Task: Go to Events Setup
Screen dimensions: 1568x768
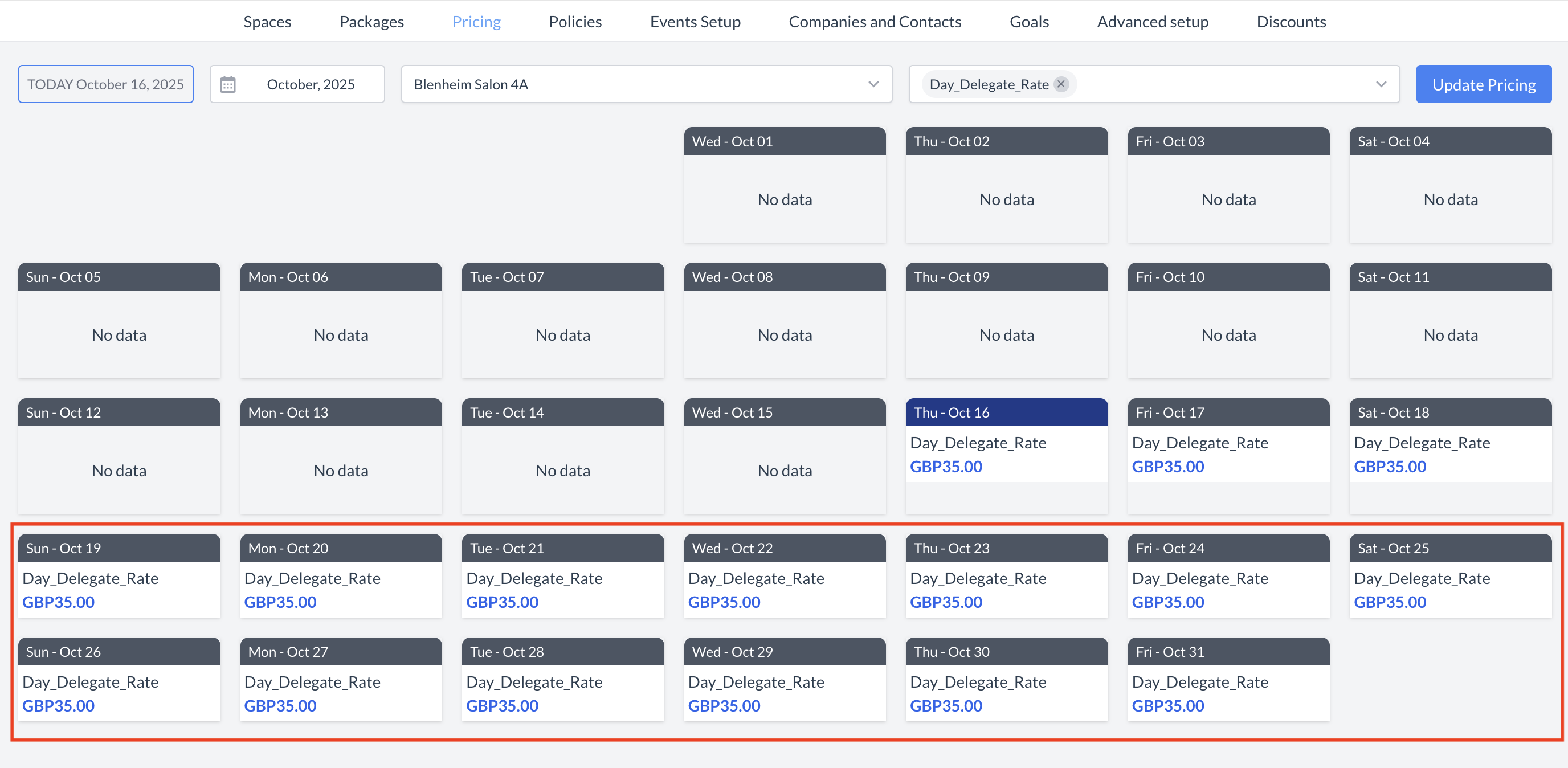Action: coord(695,21)
